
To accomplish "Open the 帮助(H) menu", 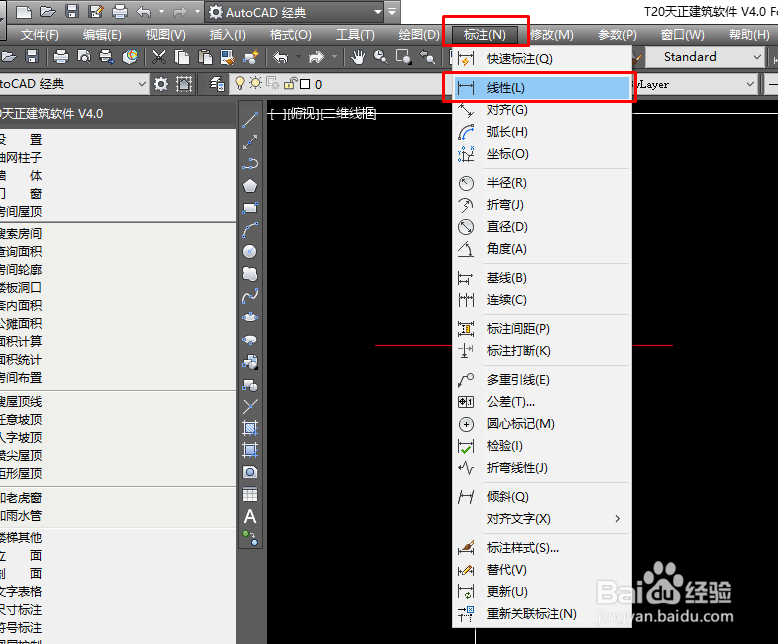I will 749,35.
